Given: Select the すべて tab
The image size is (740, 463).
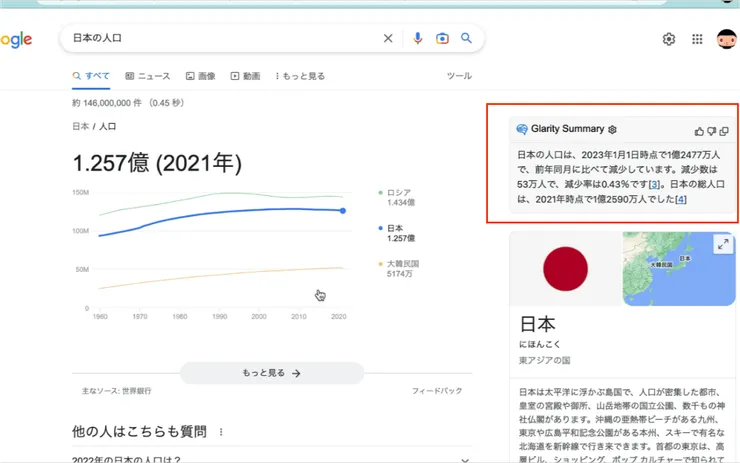Looking at the screenshot, I should [x=91, y=76].
